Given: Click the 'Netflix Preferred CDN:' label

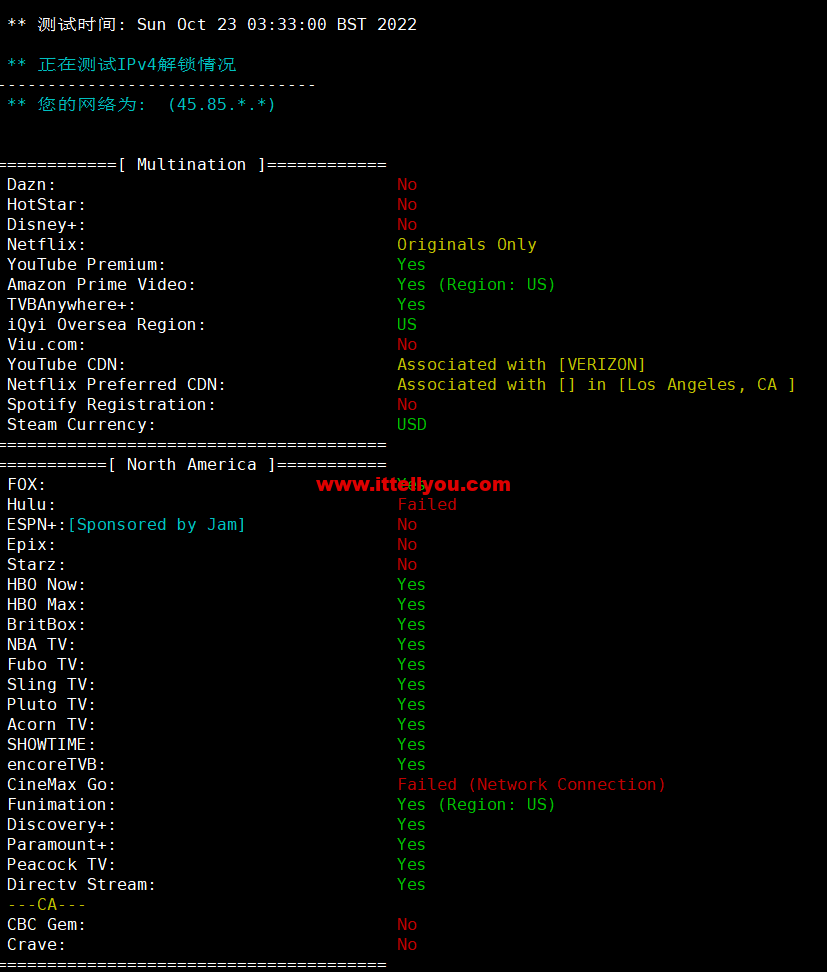Looking at the screenshot, I should coord(116,385).
